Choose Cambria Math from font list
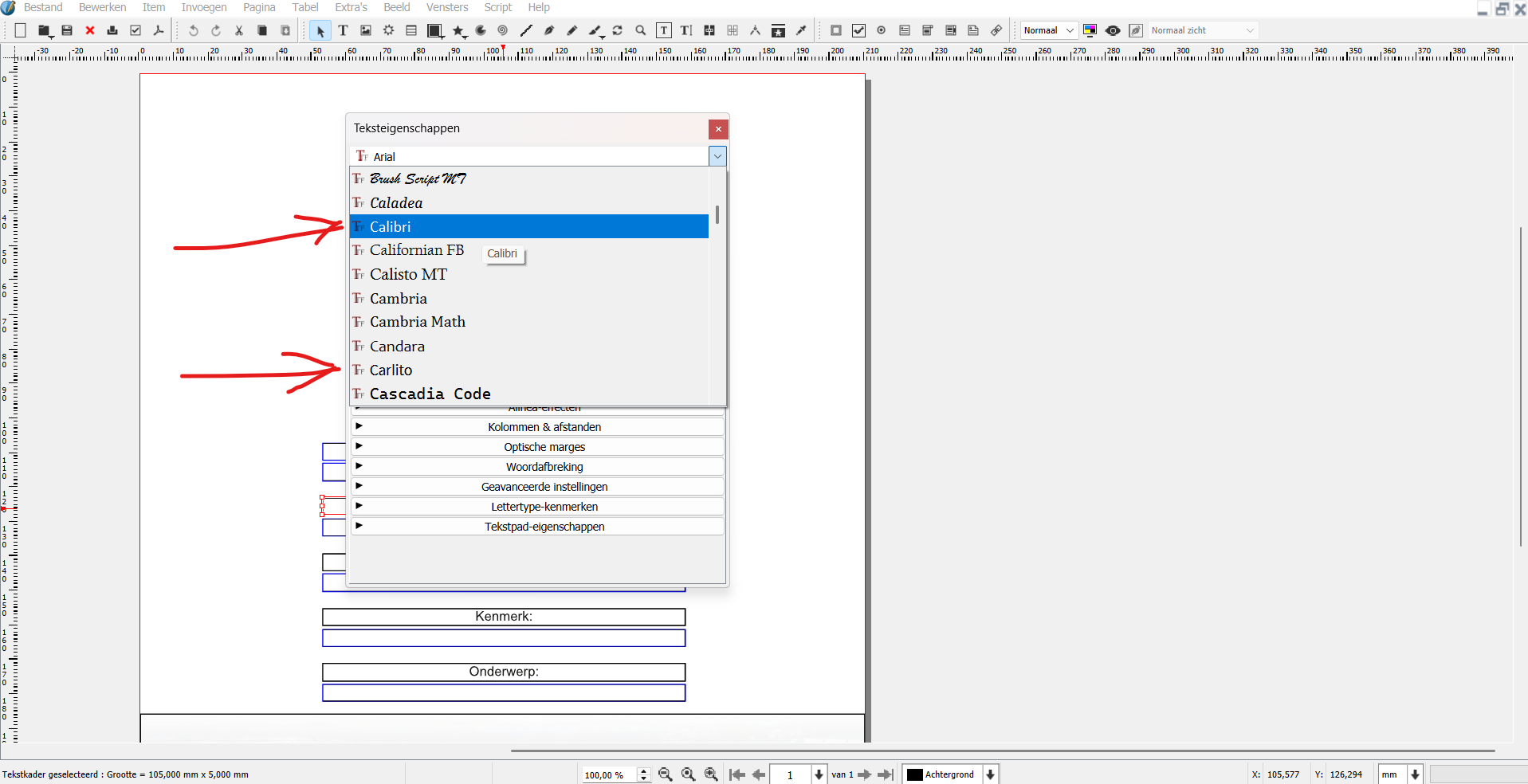The image size is (1528, 784). click(418, 322)
